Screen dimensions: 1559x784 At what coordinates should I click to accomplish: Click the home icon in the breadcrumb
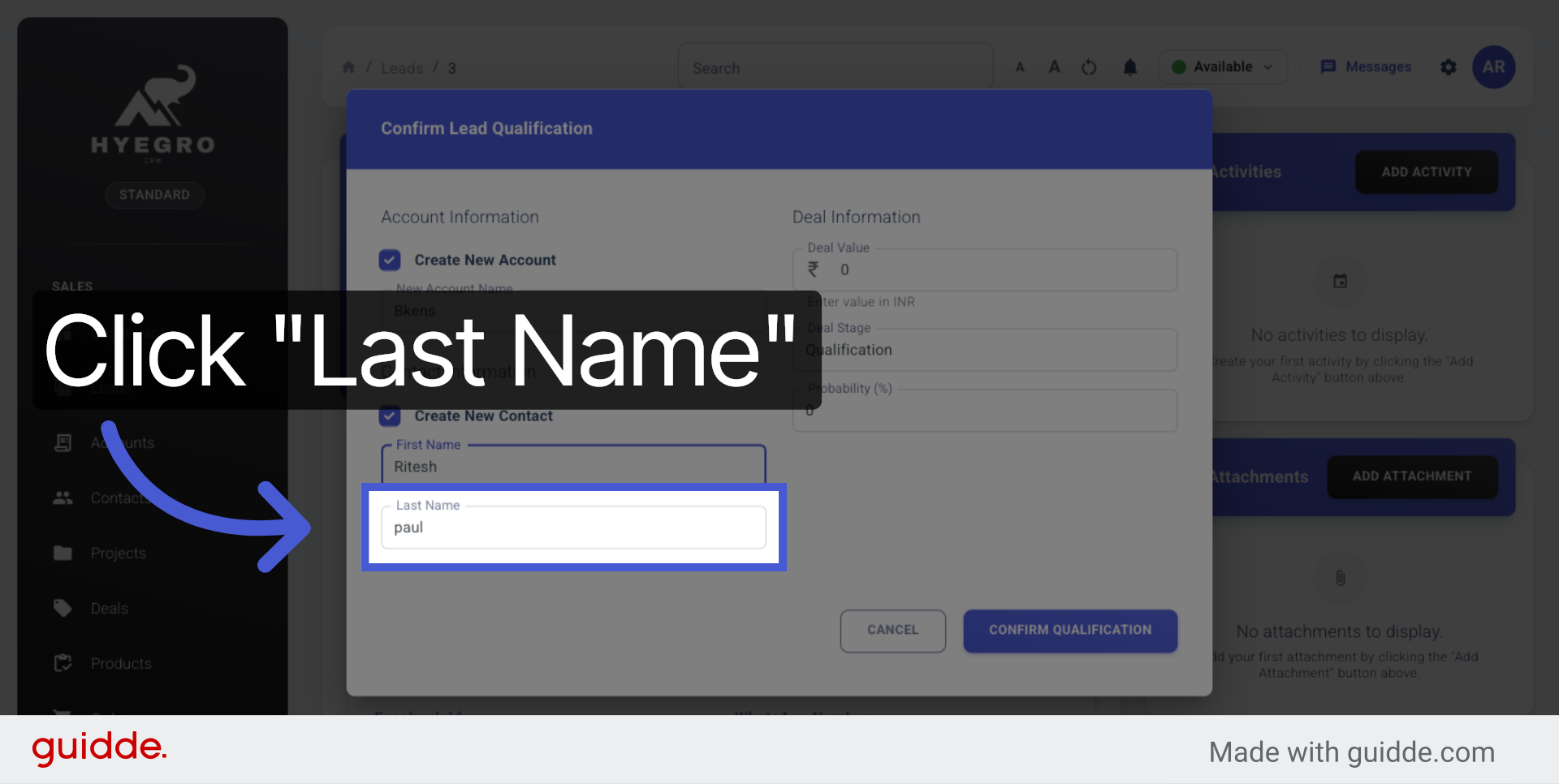tap(348, 67)
